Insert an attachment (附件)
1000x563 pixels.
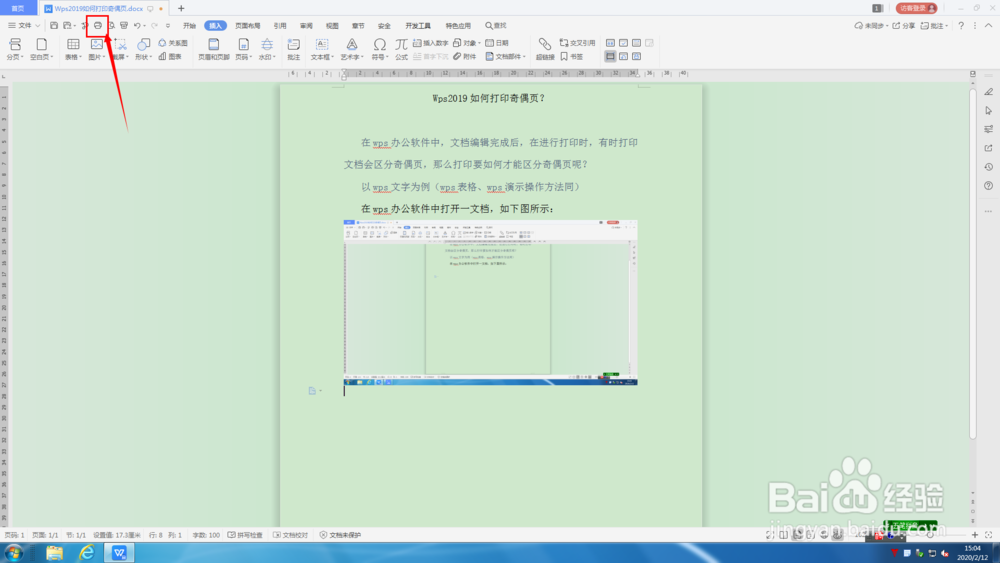(x=465, y=56)
